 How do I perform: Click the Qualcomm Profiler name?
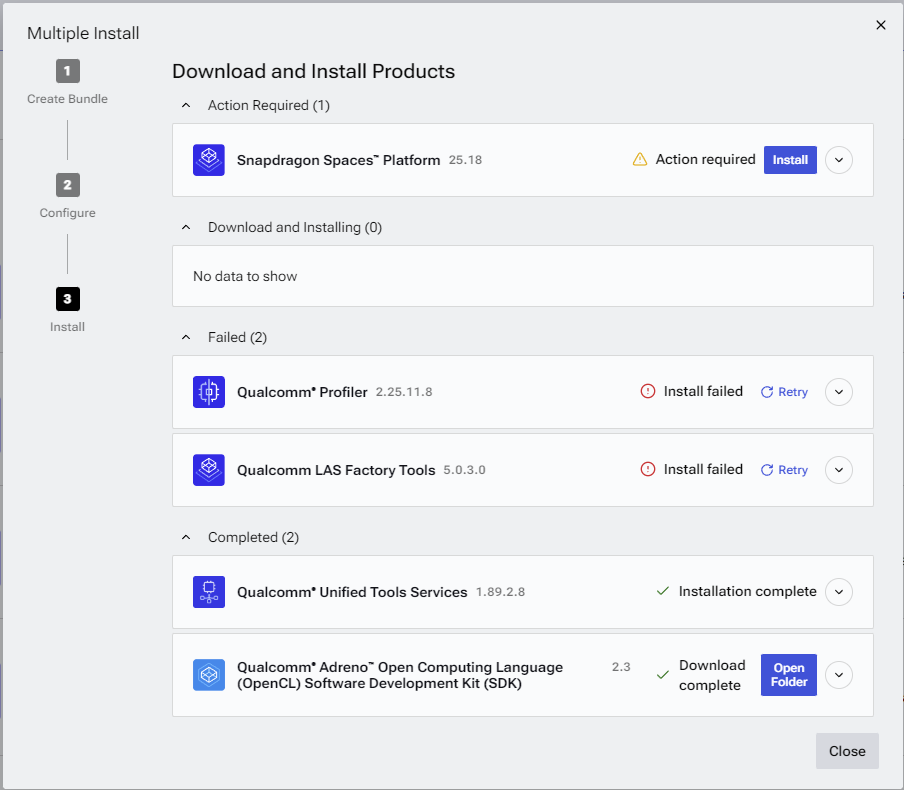(x=302, y=392)
